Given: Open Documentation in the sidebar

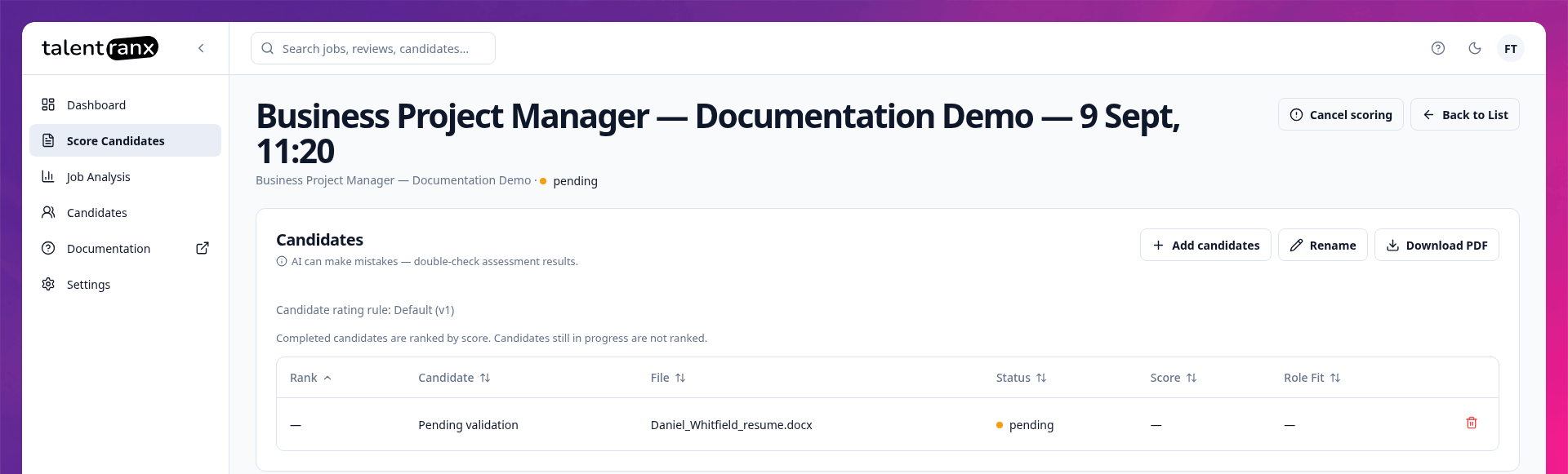Looking at the screenshot, I should tap(125, 248).
